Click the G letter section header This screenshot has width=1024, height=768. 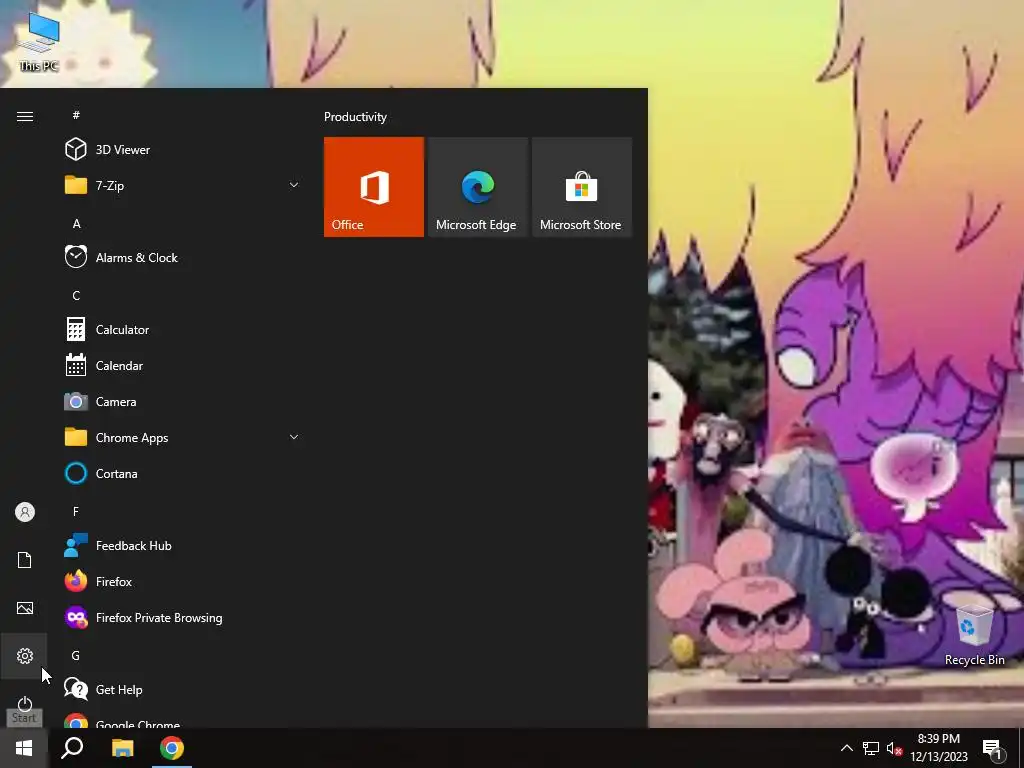[76, 655]
